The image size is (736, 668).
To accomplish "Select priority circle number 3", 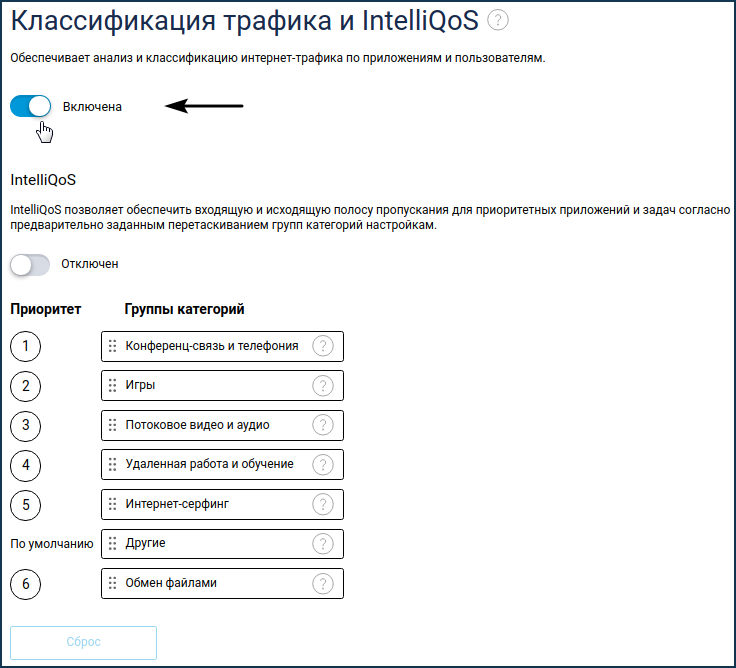I will 25,425.
